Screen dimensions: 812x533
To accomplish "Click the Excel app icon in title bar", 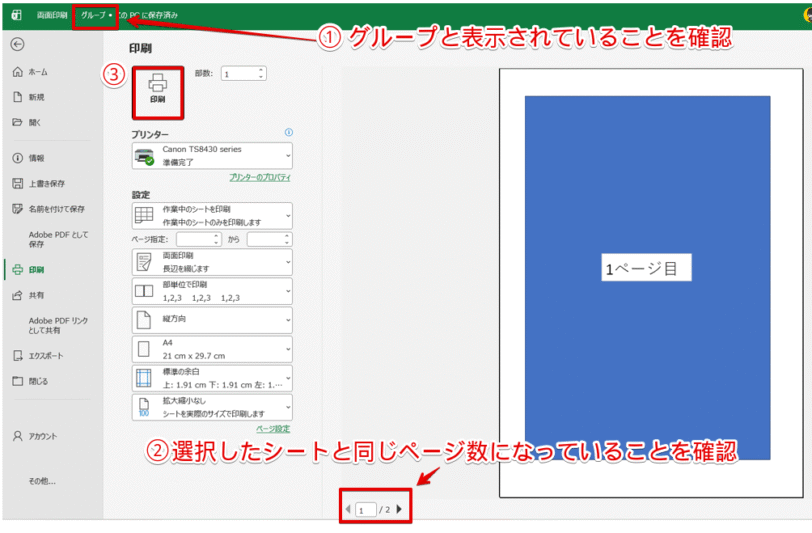I will (x=17, y=15).
